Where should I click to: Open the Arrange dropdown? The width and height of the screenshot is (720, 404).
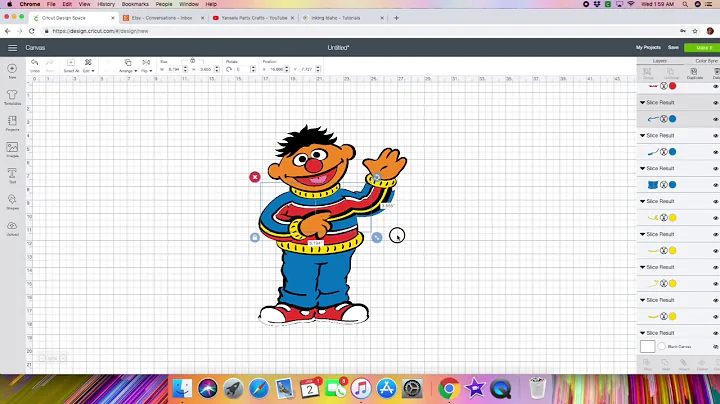tap(128, 65)
